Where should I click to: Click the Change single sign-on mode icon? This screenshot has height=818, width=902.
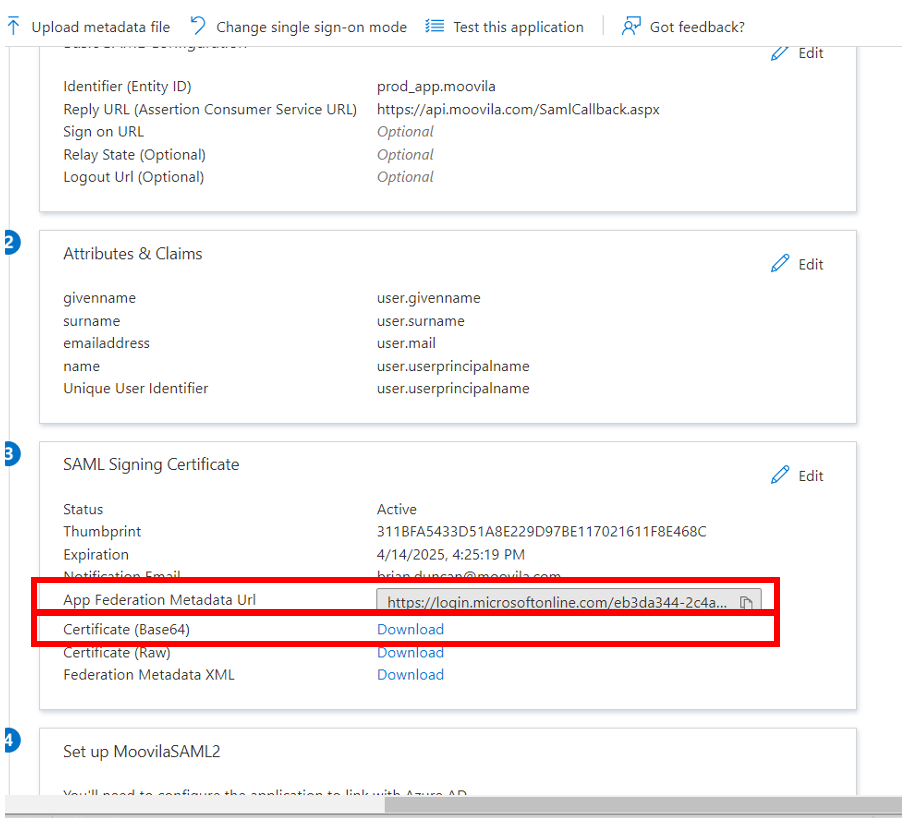(198, 27)
